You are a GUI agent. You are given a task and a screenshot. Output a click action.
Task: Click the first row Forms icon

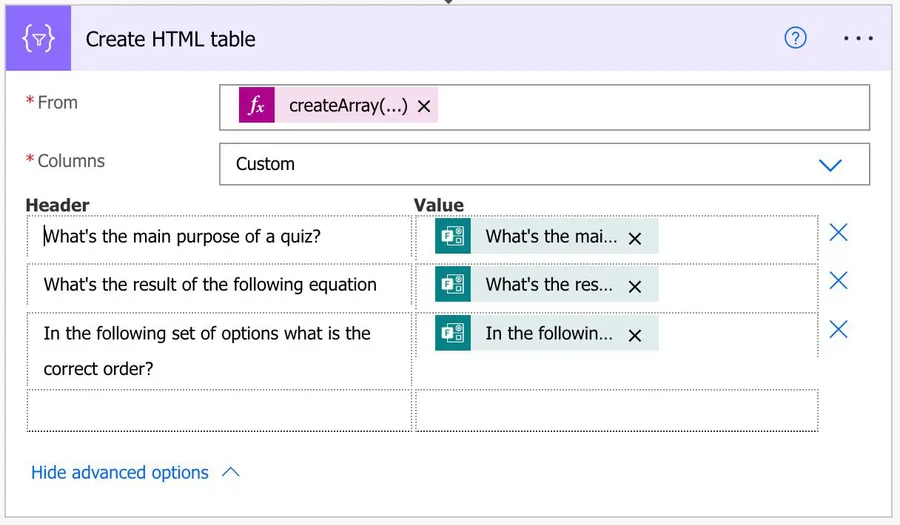[453, 237]
